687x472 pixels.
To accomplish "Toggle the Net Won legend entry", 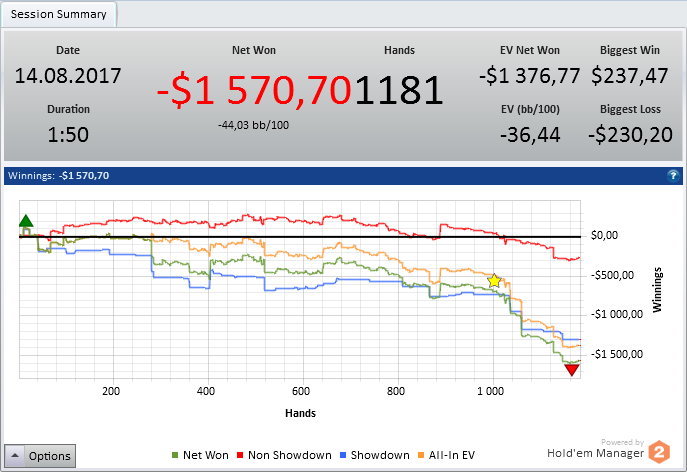I will [200, 455].
